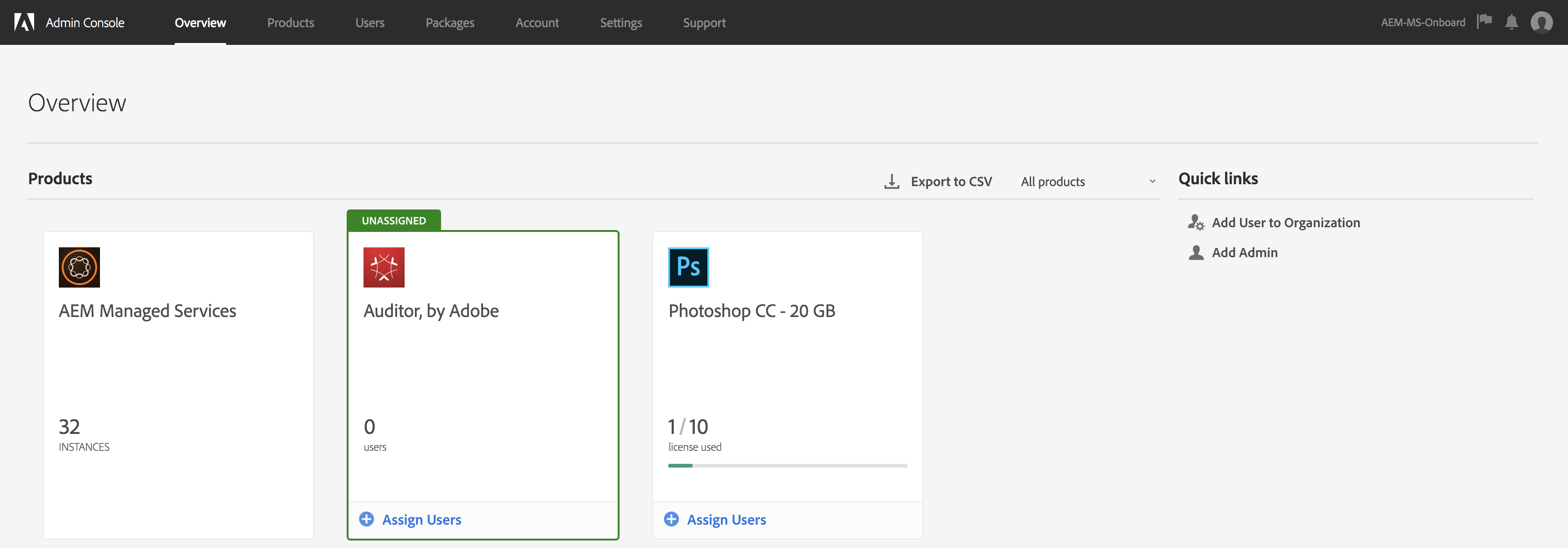Click the Photoshop license usage progress bar

tap(787, 466)
